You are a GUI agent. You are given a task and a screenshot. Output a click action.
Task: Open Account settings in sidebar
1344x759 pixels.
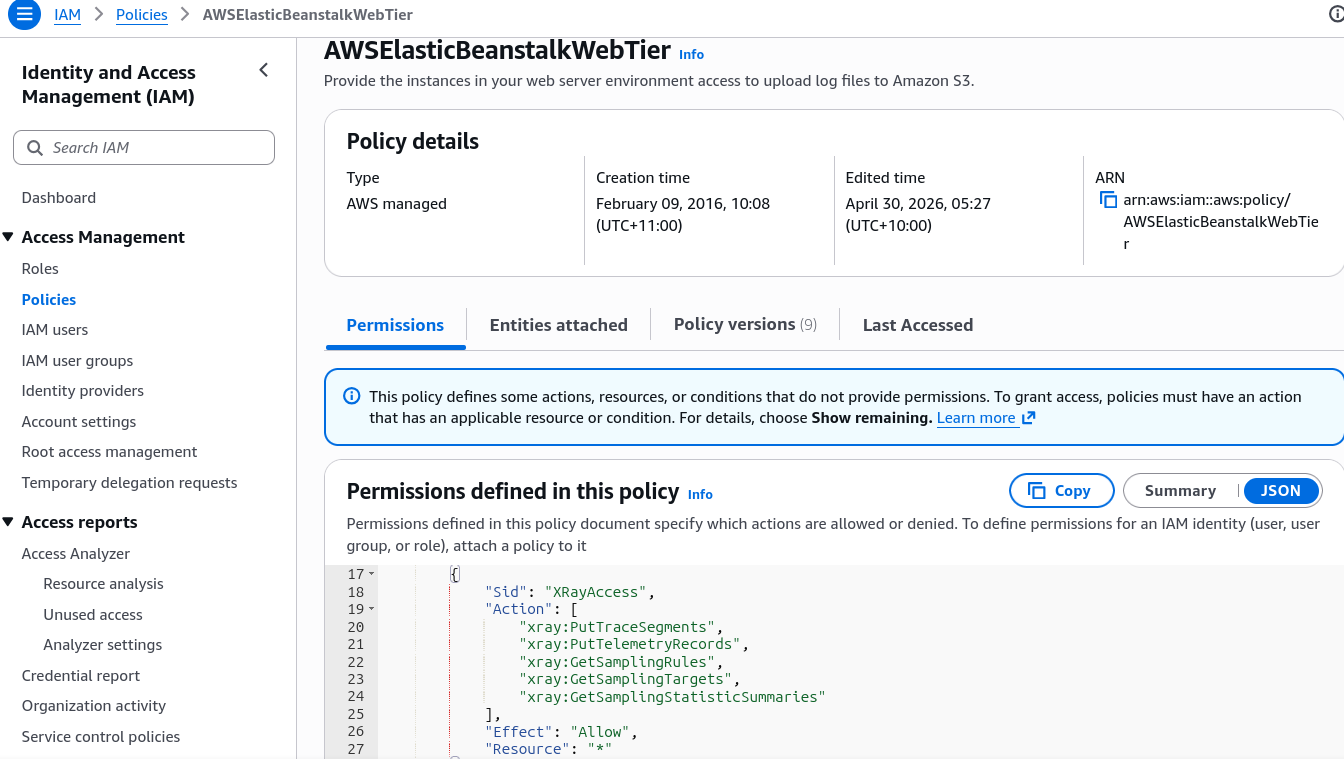tap(79, 422)
